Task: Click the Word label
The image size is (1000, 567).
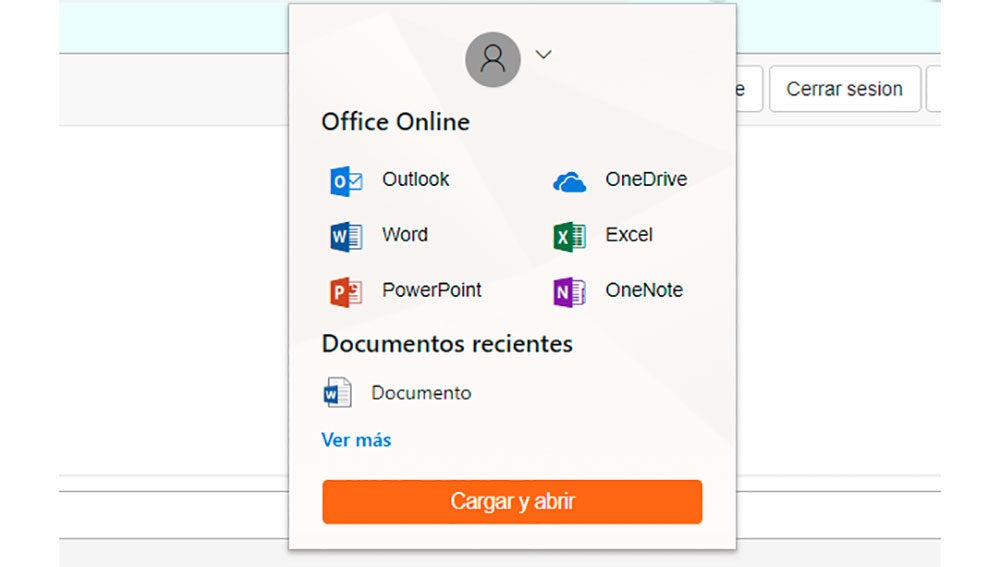Action: tap(405, 235)
